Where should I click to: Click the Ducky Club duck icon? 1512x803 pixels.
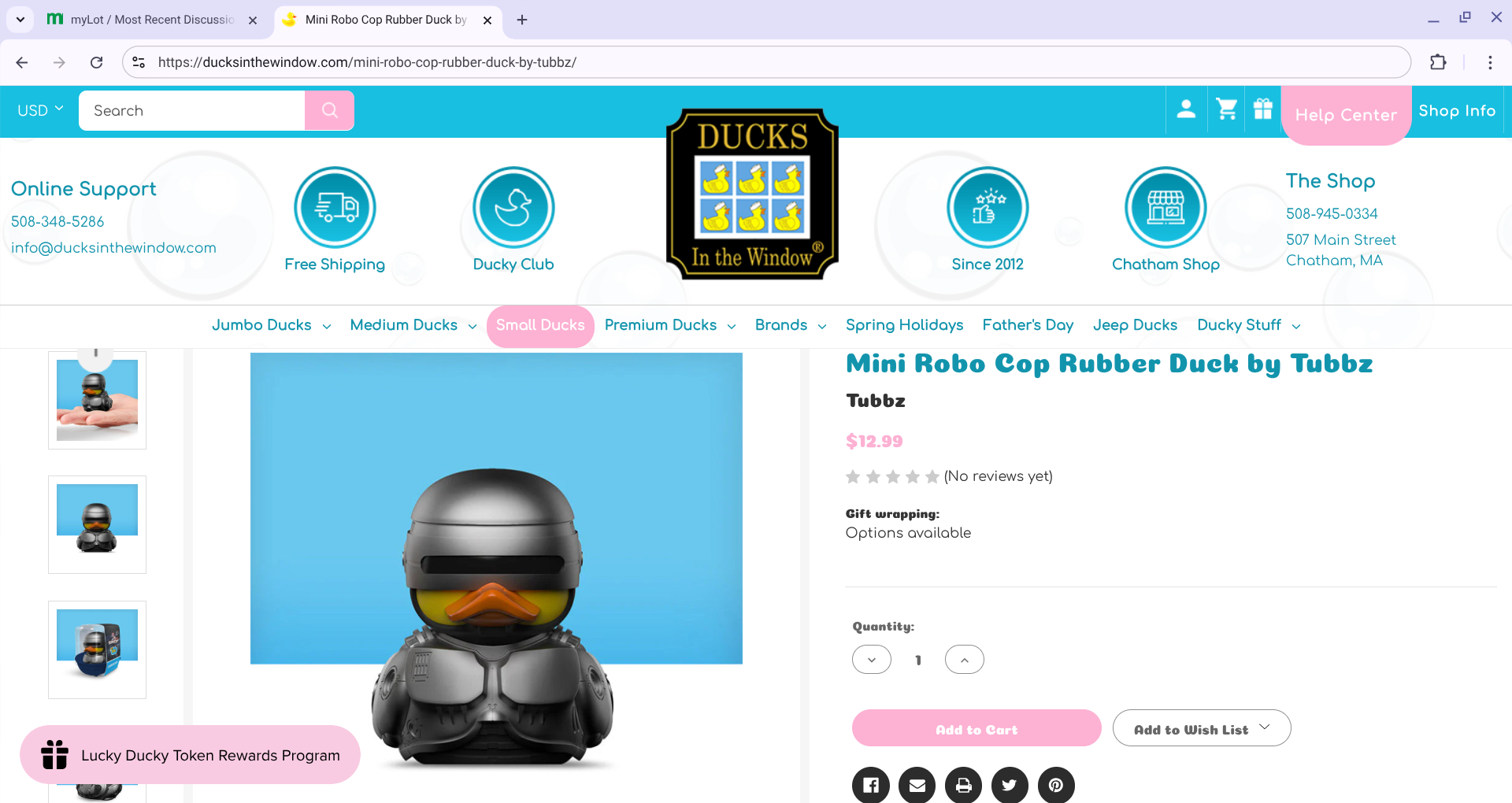(513, 208)
